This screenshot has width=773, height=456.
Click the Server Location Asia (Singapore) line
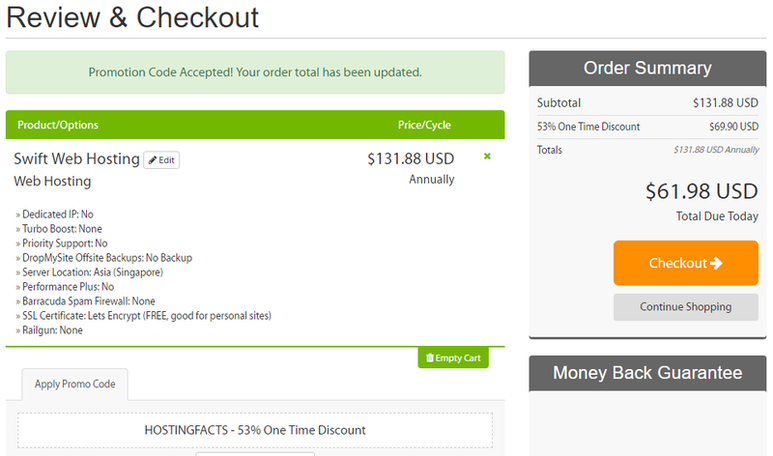pyautogui.click(x=90, y=272)
